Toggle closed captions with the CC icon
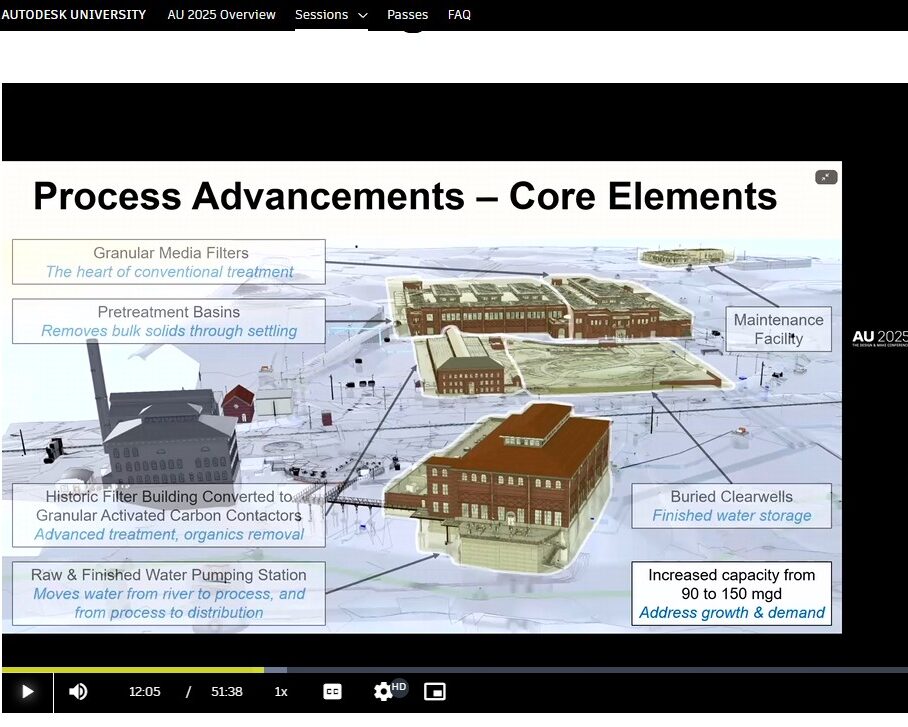Image resolution: width=908 pixels, height=727 pixels. (x=332, y=691)
